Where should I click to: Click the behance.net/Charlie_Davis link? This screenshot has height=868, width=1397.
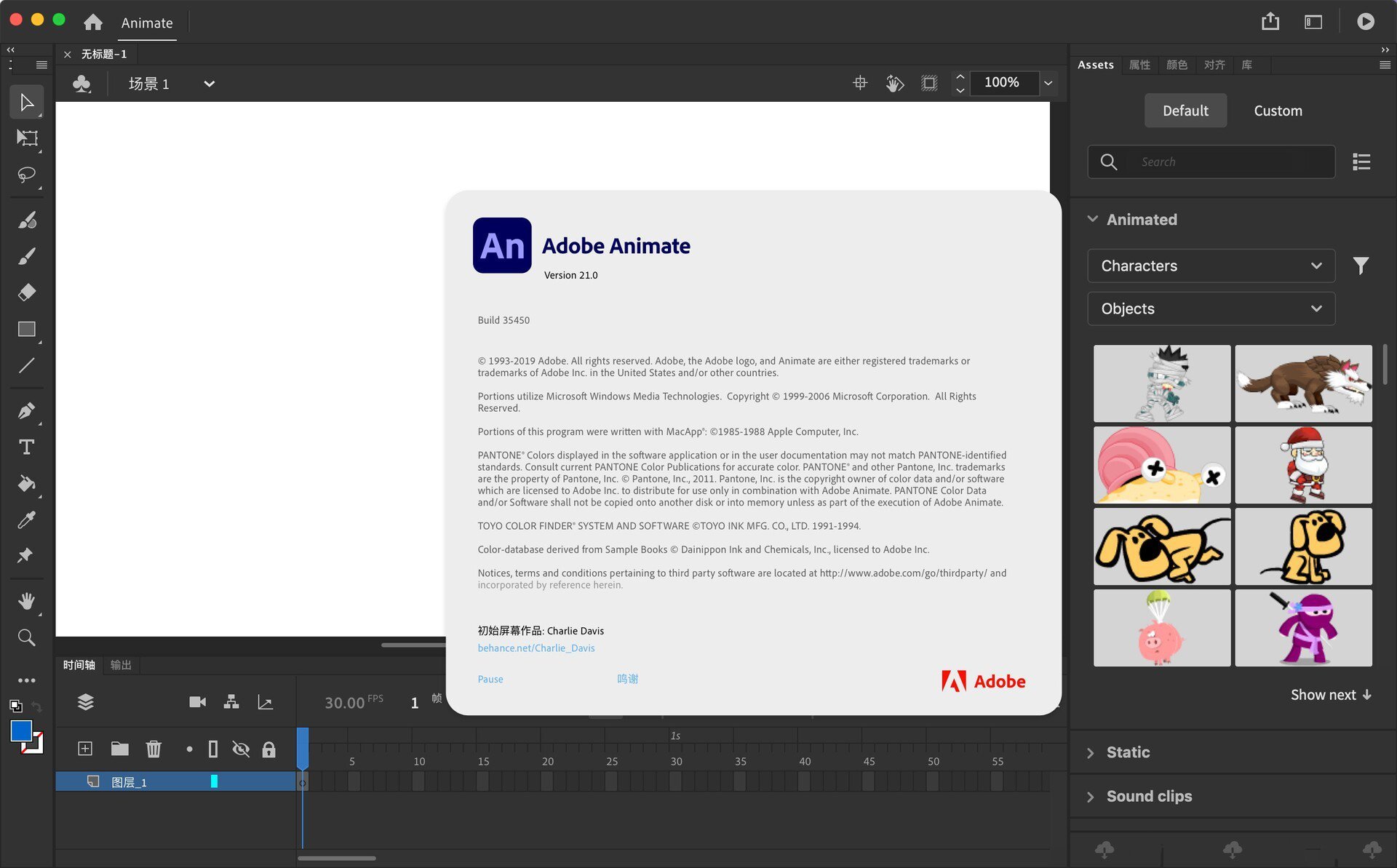coord(535,648)
